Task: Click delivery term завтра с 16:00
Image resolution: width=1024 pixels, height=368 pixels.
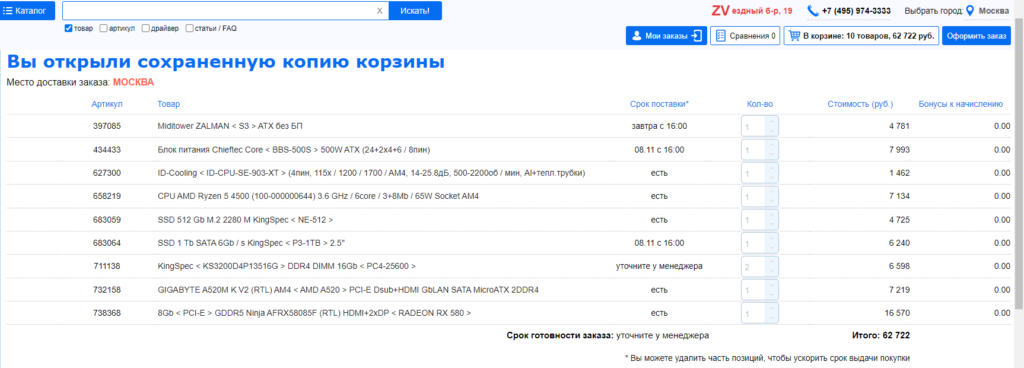Action: [659, 127]
